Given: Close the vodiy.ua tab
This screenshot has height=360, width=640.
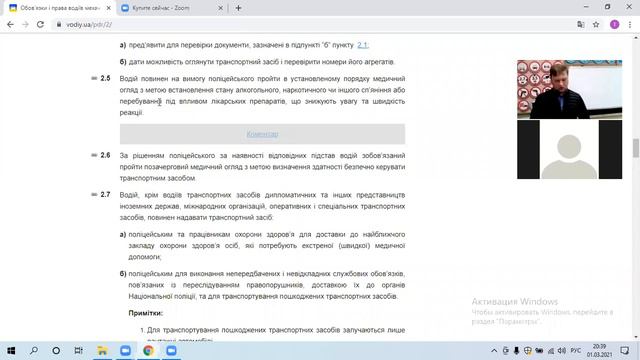Looking at the screenshot, I should tap(109, 8).
